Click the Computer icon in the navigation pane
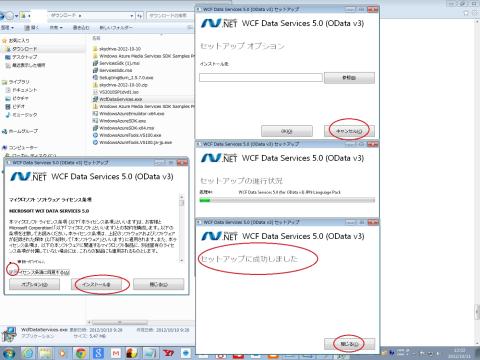 pos(4,147)
